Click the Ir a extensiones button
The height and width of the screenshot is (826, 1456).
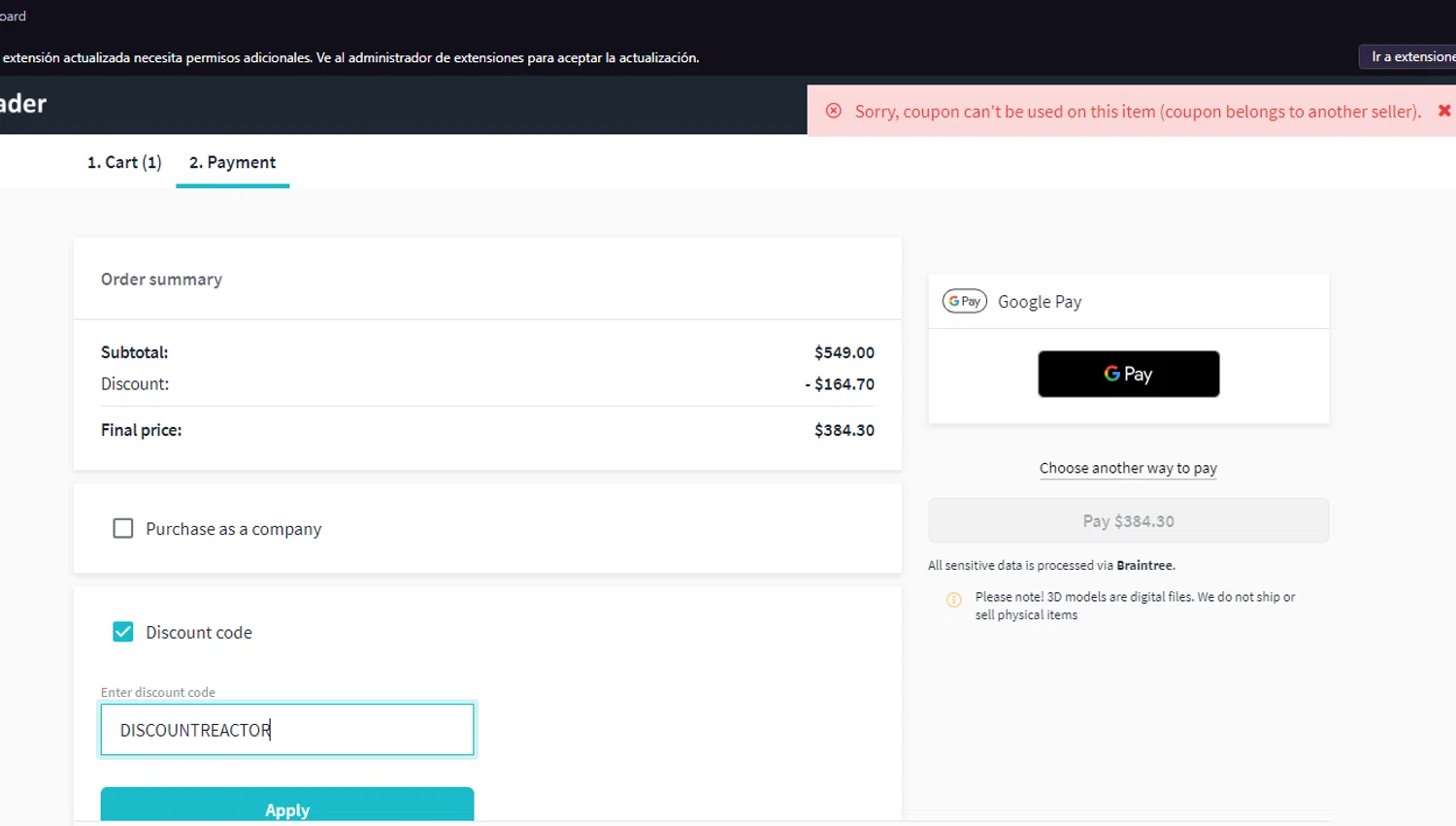(1410, 57)
